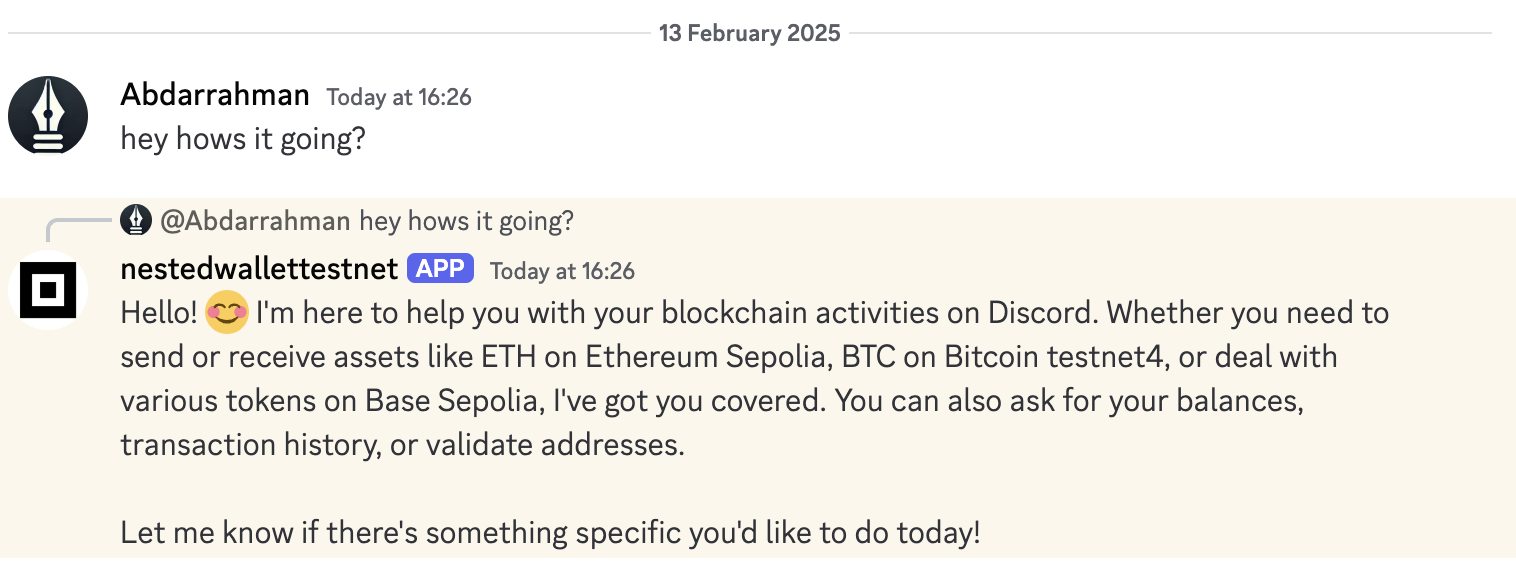Click the blushing smiley emoji in the message
The image size is (1516, 588).
point(227,314)
